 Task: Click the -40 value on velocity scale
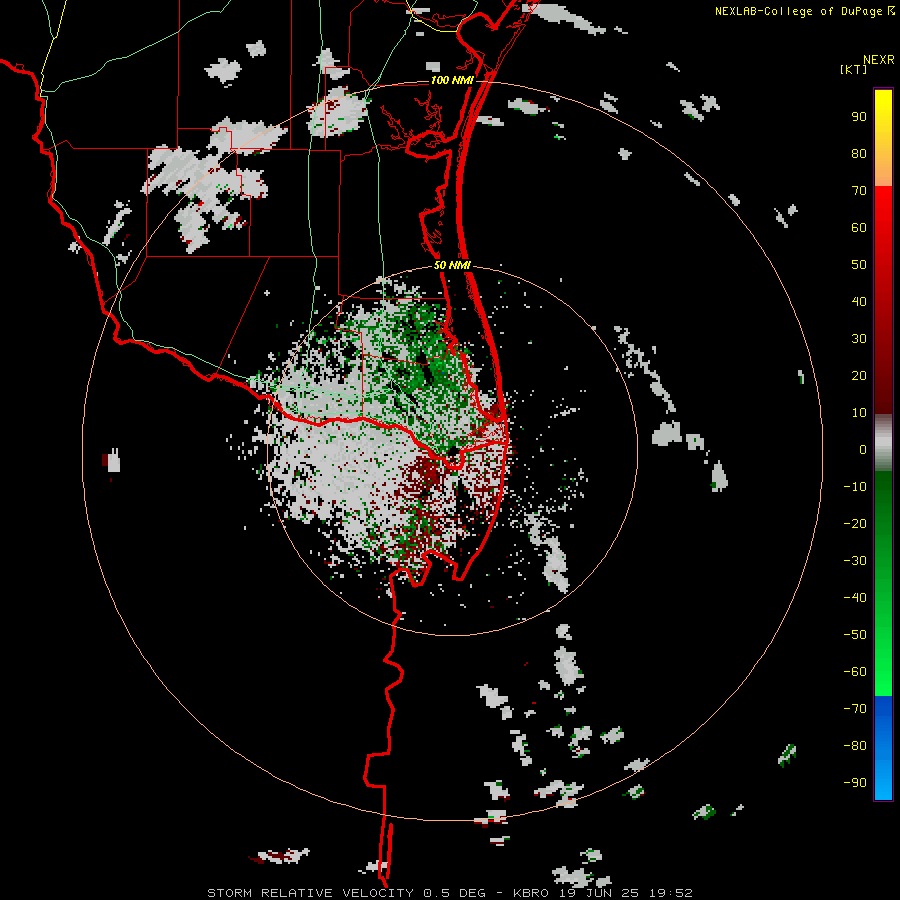pos(855,598)
